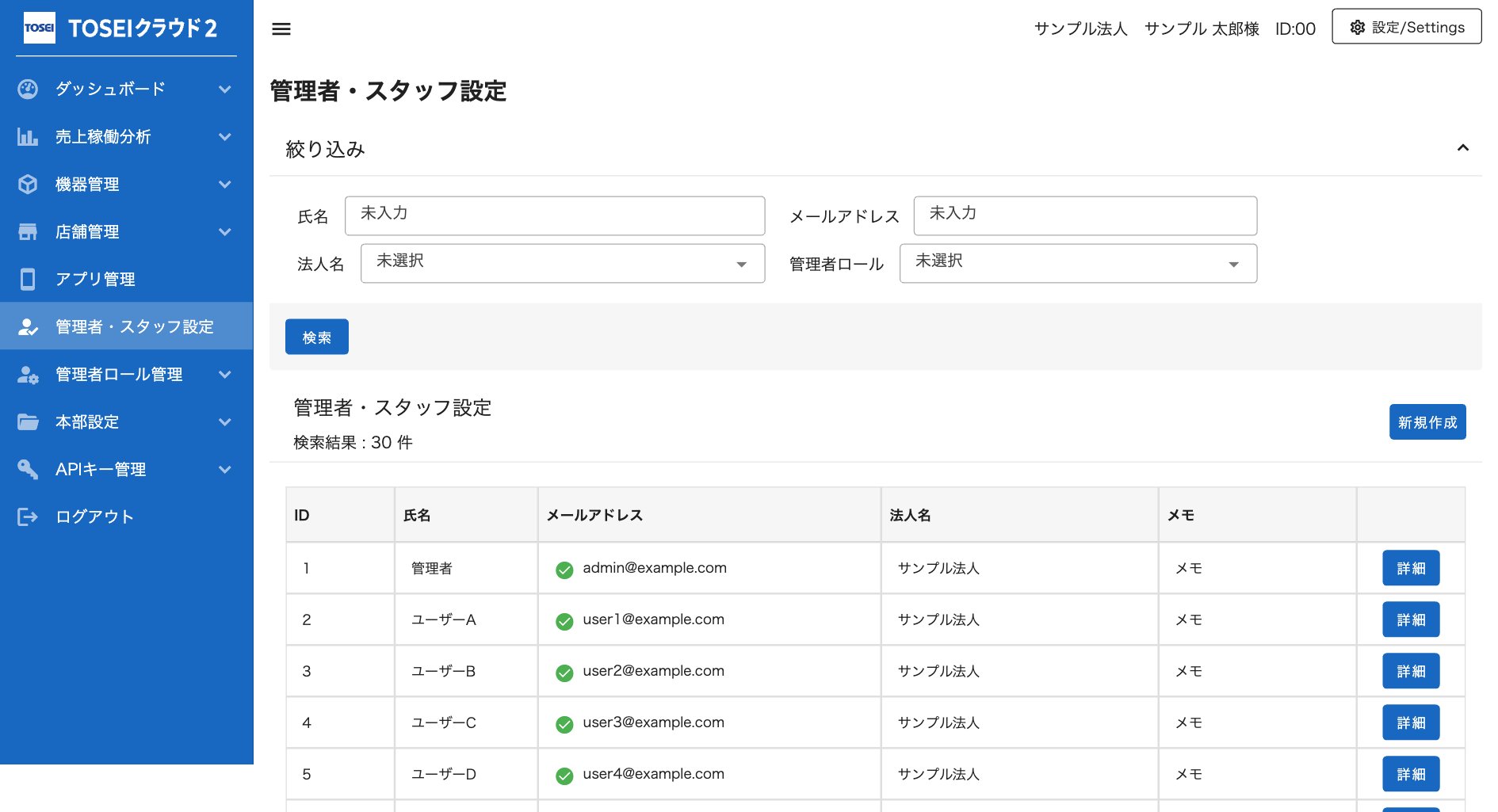Click 検索結果 : 30 件 text
This screenshot has height=812, width=1498.
point(353,442)
